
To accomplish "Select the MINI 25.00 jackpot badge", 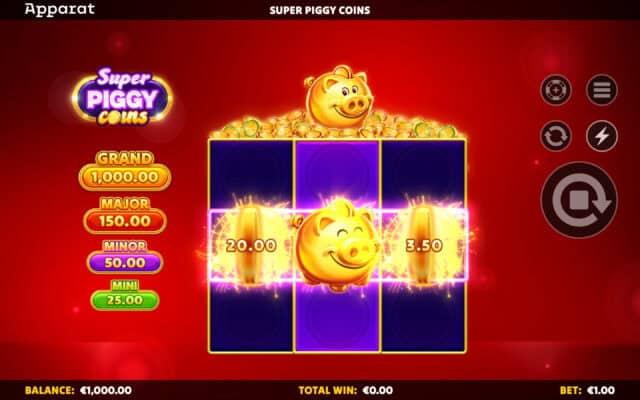I will (x=125, y=295).
